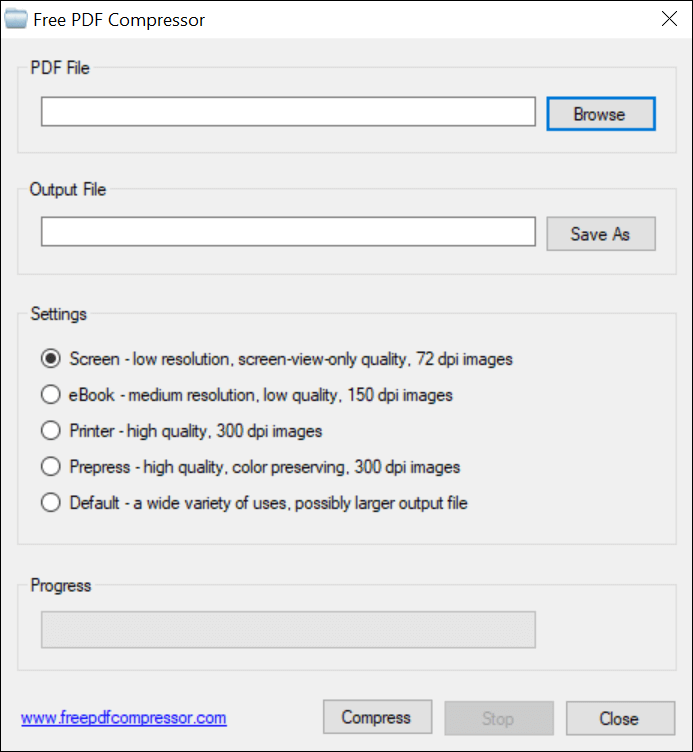The image size is (693, 752).
Task: Click the PDF File path input field
Action: 288,112
